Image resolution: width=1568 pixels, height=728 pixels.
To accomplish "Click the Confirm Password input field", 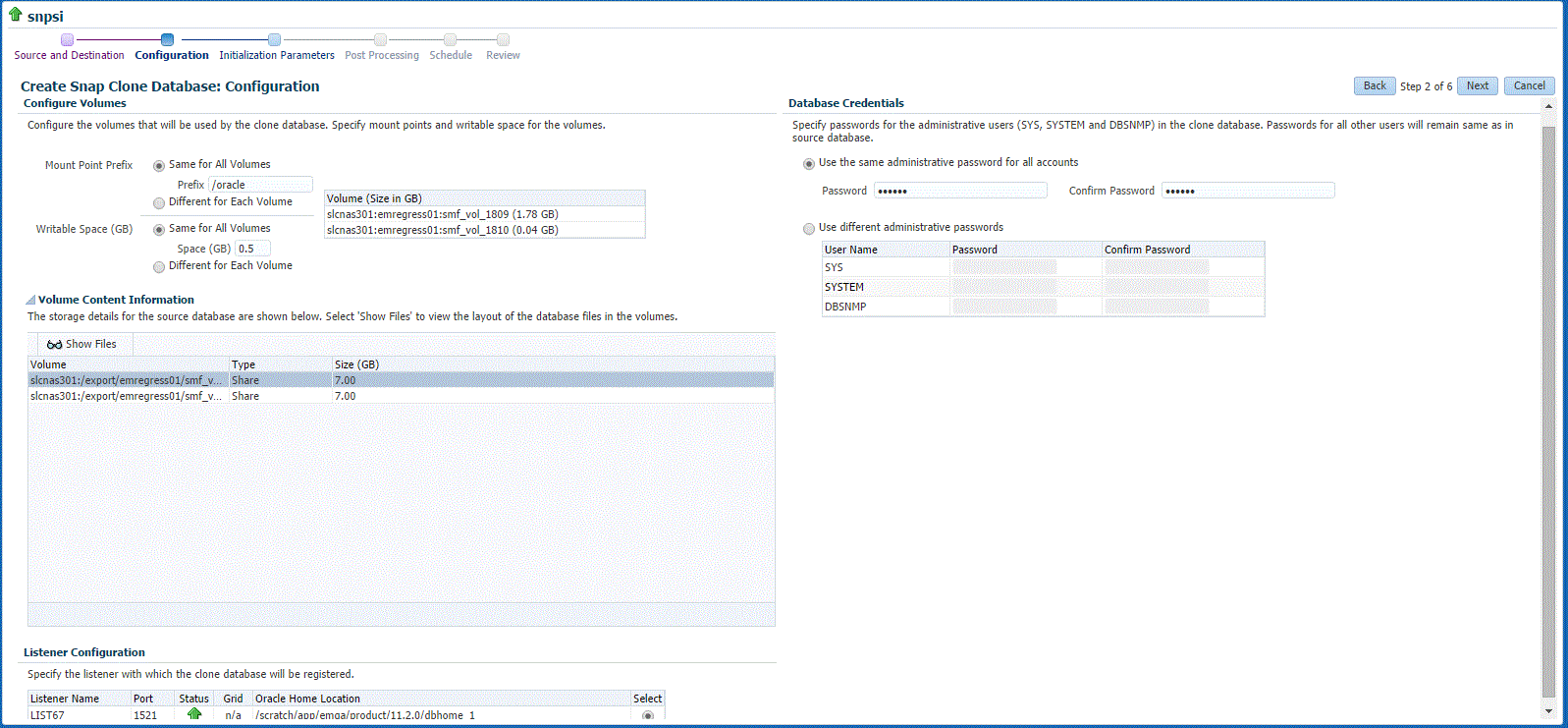I will pos(1248,191).
